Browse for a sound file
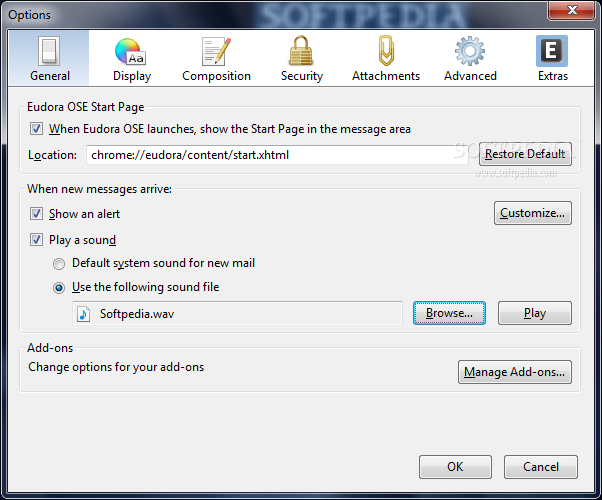Screen dimensions: 602x500 click(x=449, y=313)
